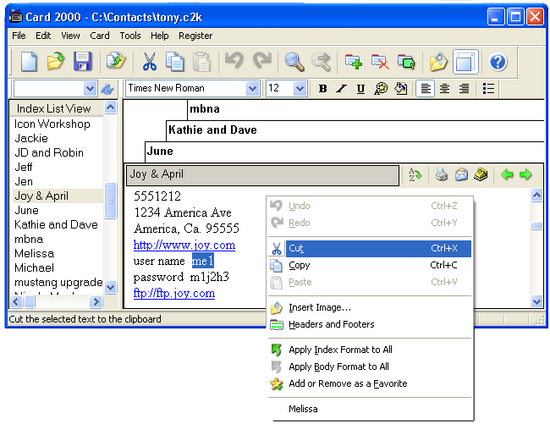This screenshot has height=441, width=550.
Task: Add a new card using the green plus icon
Action: [353, 62]
